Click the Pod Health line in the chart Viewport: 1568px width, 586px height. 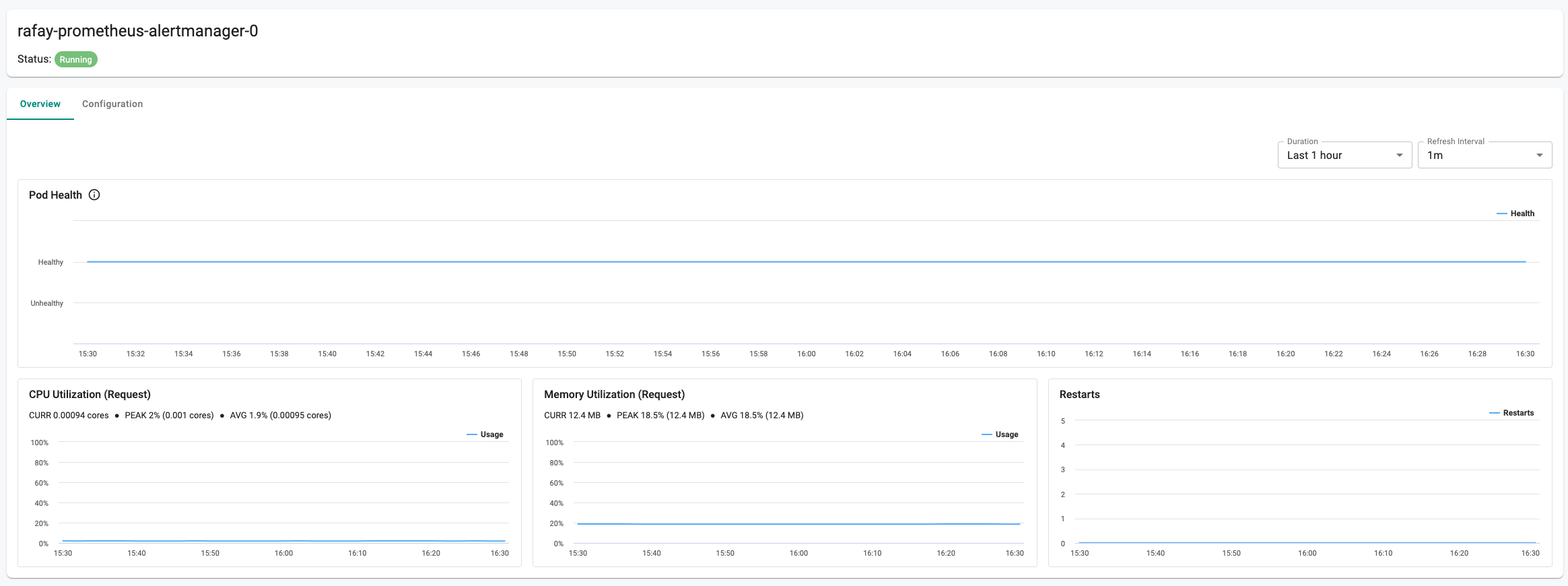pyautogui.click(x=807, y=261)
